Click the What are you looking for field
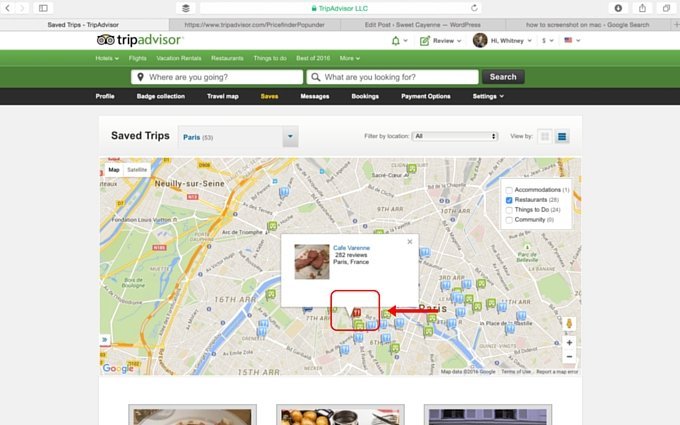 pos(392,77)
